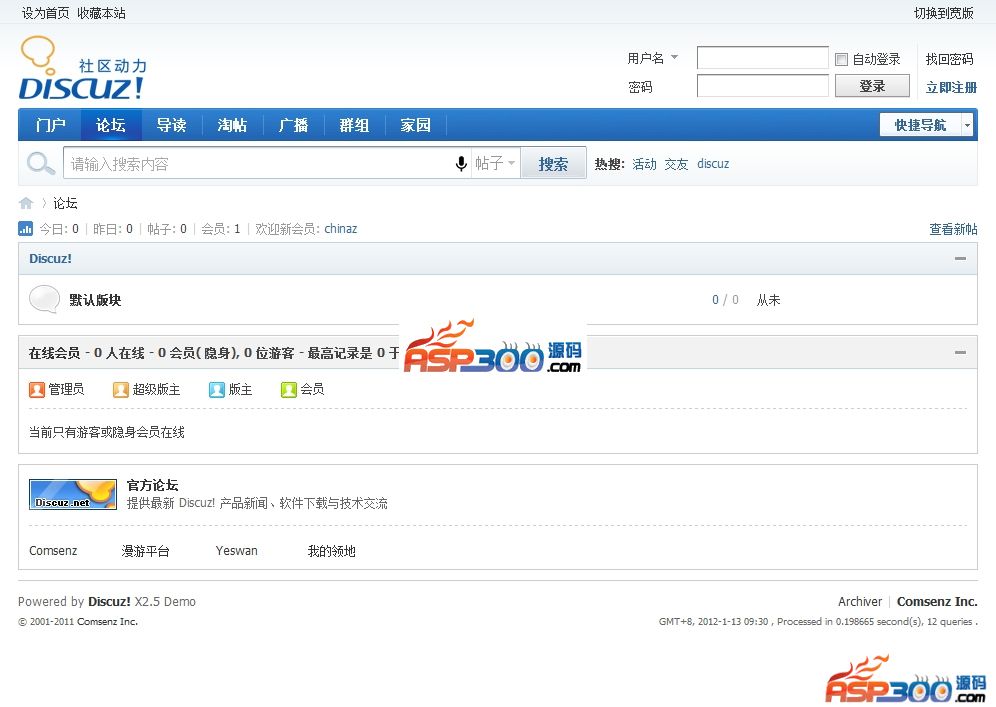
Task: Click the 版主 blue user icon
Action: coord(217,389)
